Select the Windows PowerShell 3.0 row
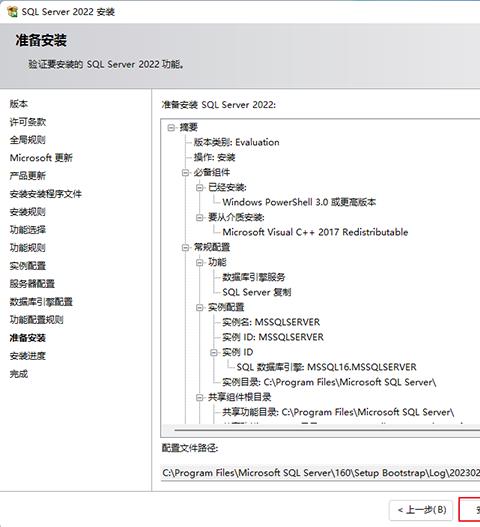The width and height of the screenshot is (480, 527). pos(299,202)
